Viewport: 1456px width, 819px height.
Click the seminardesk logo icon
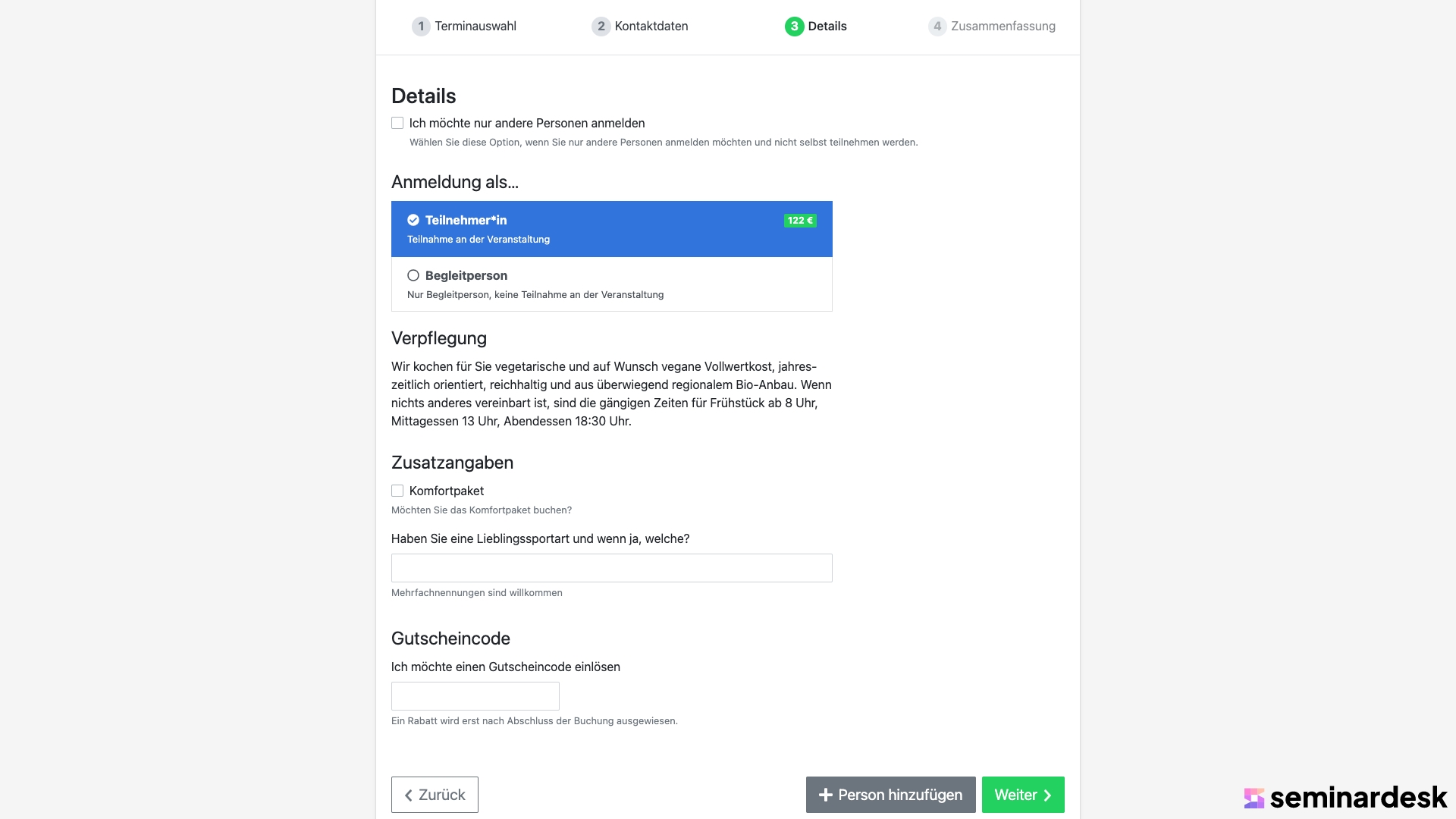tap(1254, 798)
